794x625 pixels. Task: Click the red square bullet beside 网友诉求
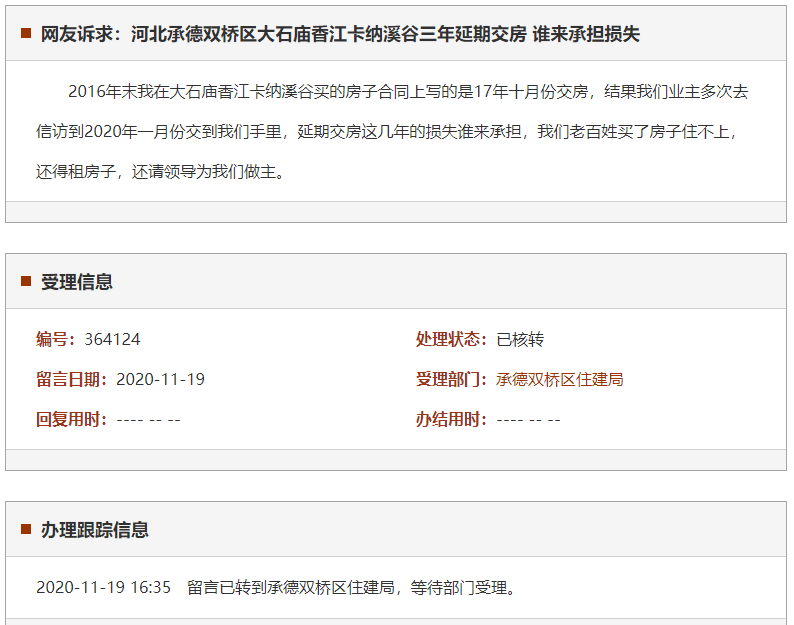pos(26,34)
